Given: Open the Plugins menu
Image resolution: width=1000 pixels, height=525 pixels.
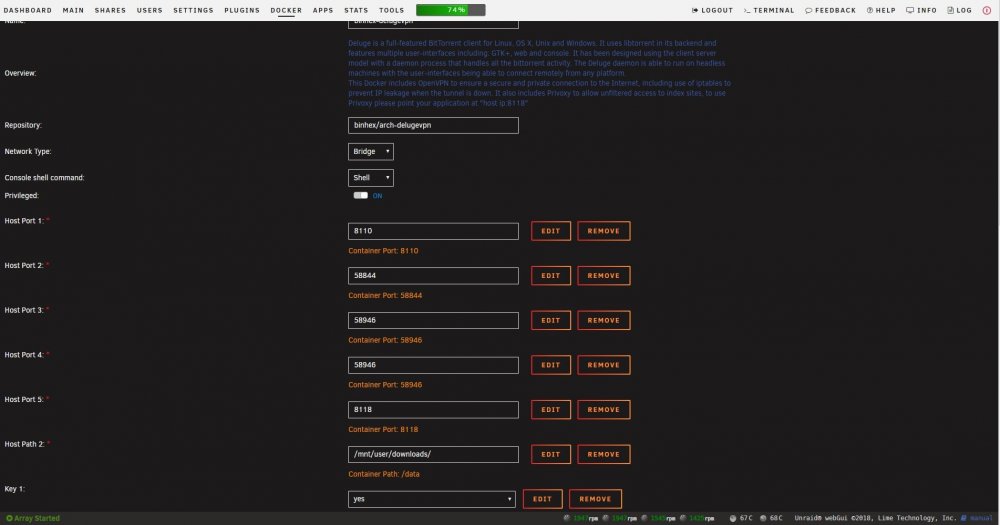Looking at the screenshot, I should coord(242,10).
